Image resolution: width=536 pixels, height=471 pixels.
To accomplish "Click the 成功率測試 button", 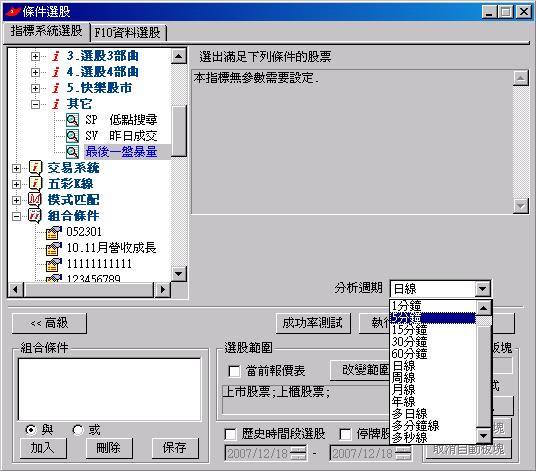I will [313, 323].
